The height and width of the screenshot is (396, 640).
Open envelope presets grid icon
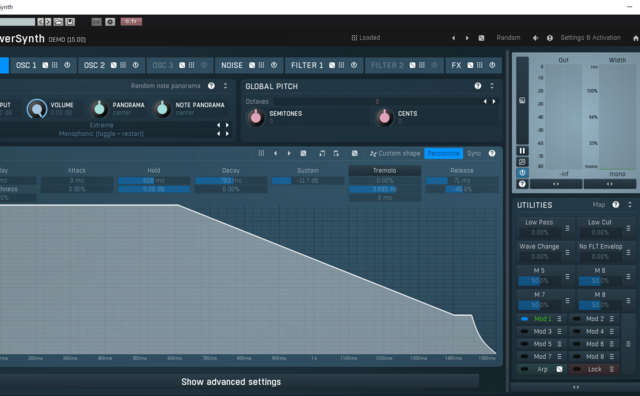click(261, 154)
